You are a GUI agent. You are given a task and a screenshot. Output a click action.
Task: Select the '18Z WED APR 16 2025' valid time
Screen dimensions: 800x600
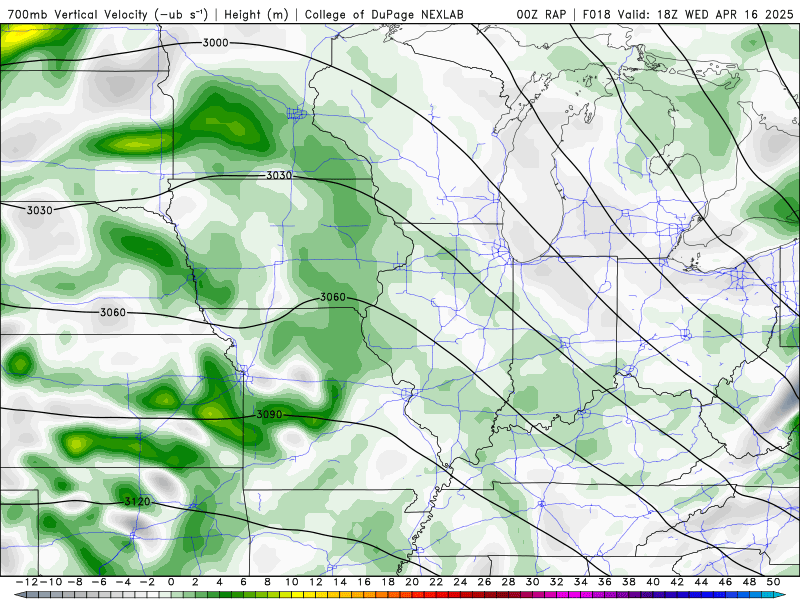coord(725,14)
